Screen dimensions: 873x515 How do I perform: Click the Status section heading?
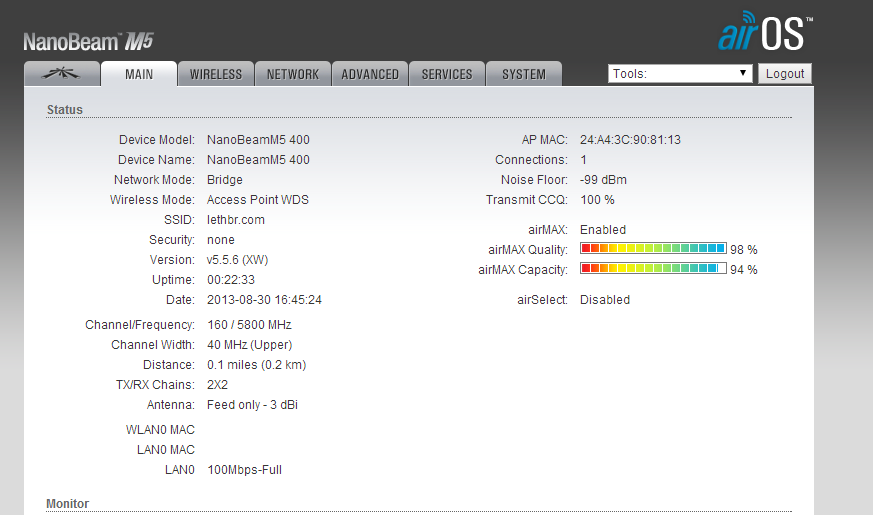tap(65, 110)
